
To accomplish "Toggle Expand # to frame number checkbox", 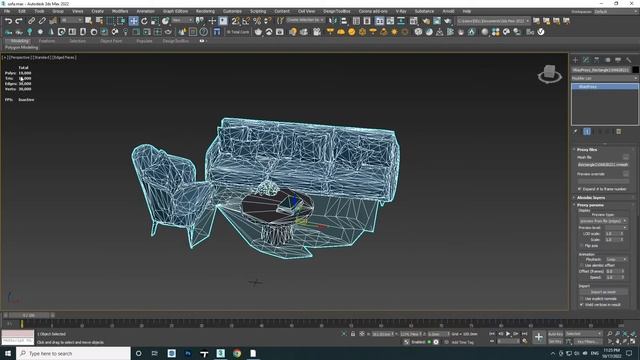I will click(580, 189).
